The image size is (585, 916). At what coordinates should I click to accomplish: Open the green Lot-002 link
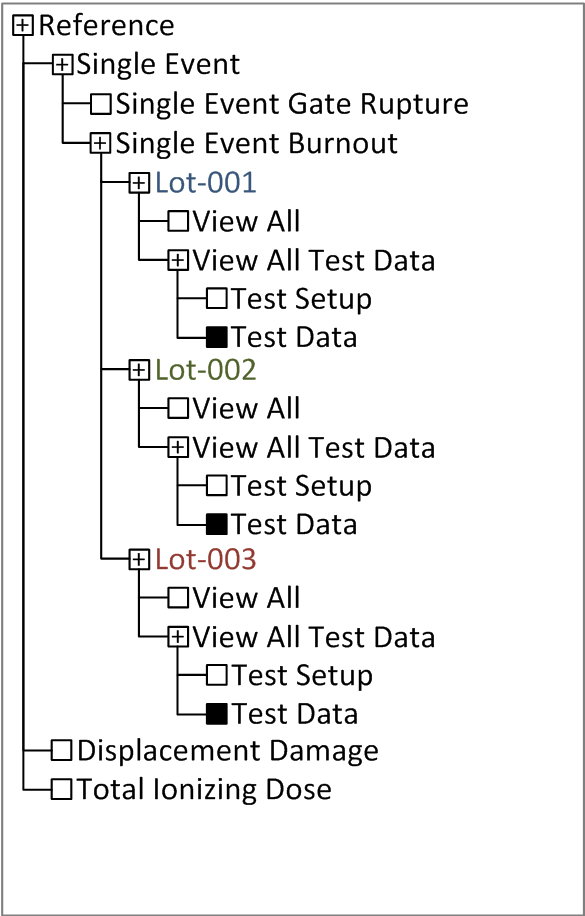(x=206, y=370)
